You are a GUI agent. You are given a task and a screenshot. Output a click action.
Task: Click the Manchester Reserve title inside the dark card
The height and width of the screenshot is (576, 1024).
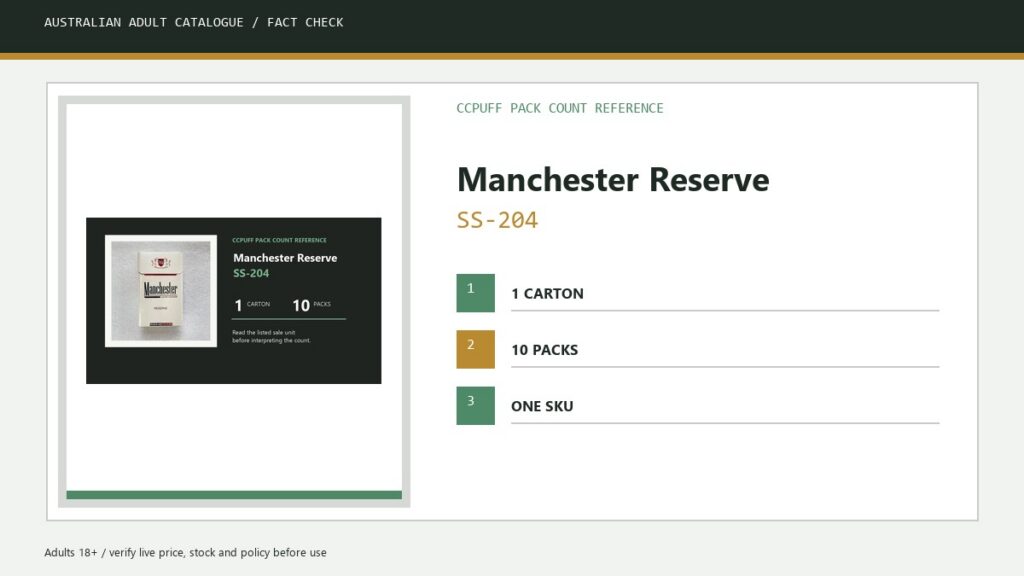pos(285,258)
